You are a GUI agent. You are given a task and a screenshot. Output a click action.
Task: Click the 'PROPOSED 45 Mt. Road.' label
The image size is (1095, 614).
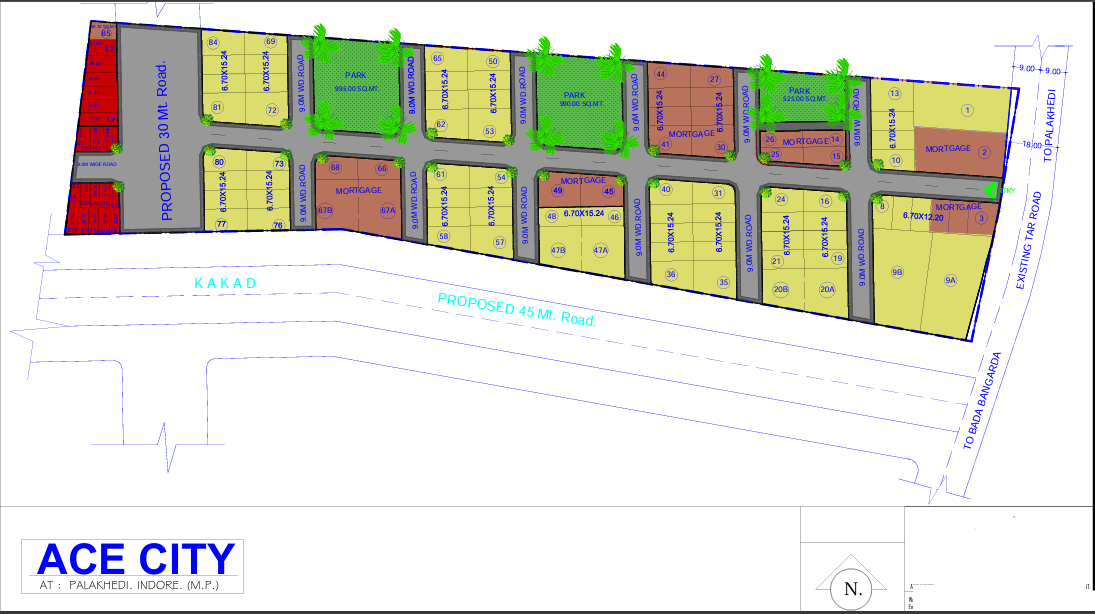[517, 310]
